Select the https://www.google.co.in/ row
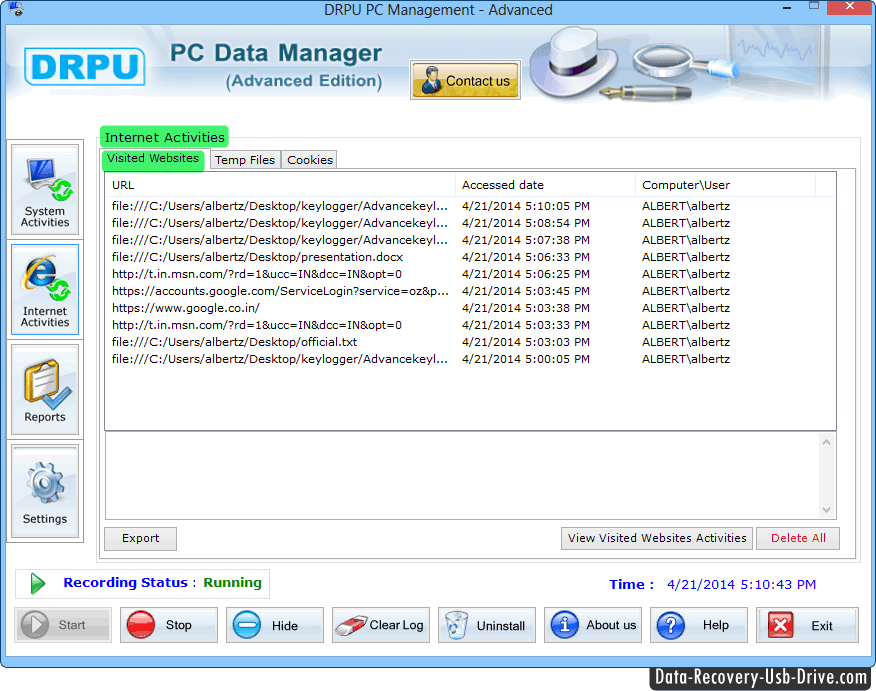 click(470, 308)
